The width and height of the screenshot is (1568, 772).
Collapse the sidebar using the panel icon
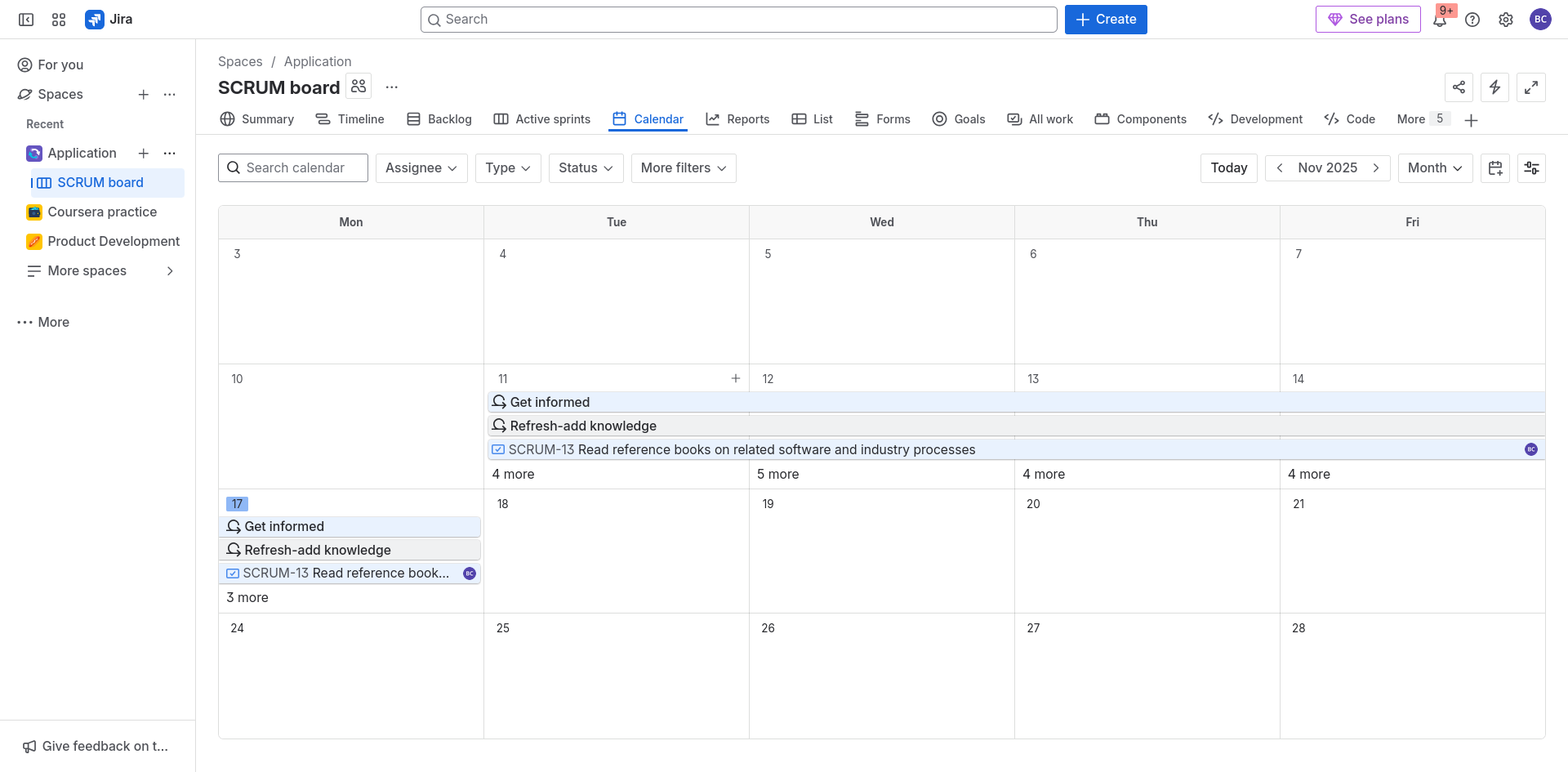point(26,20)
